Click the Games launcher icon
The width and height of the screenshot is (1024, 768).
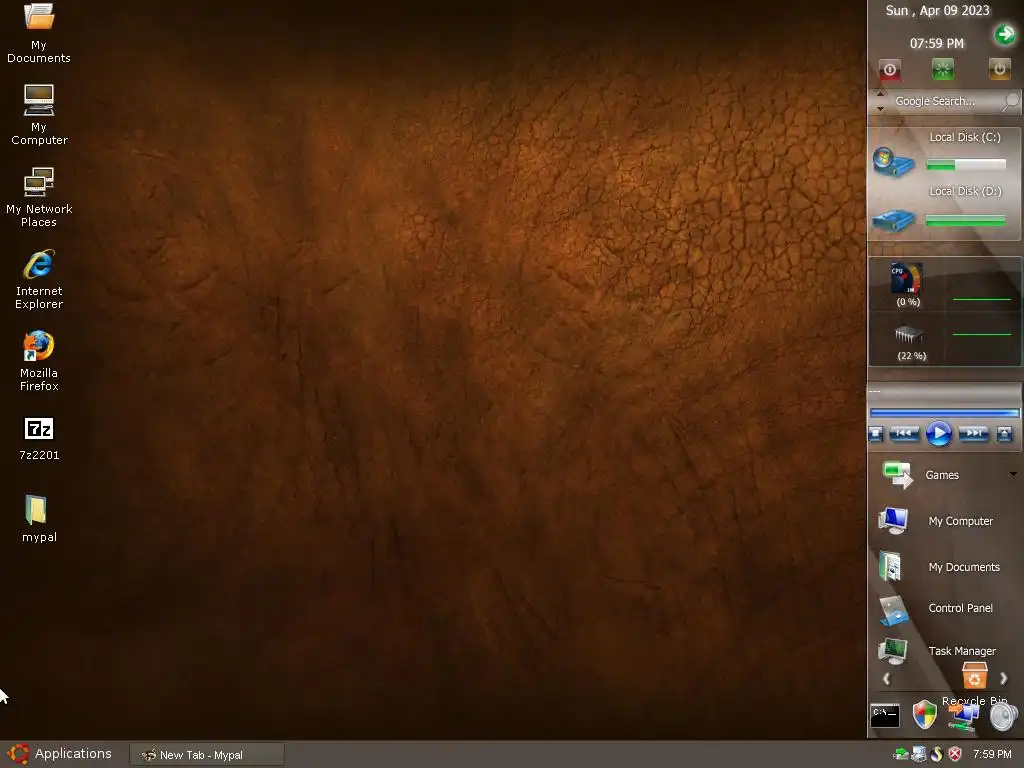coord(897,474)
